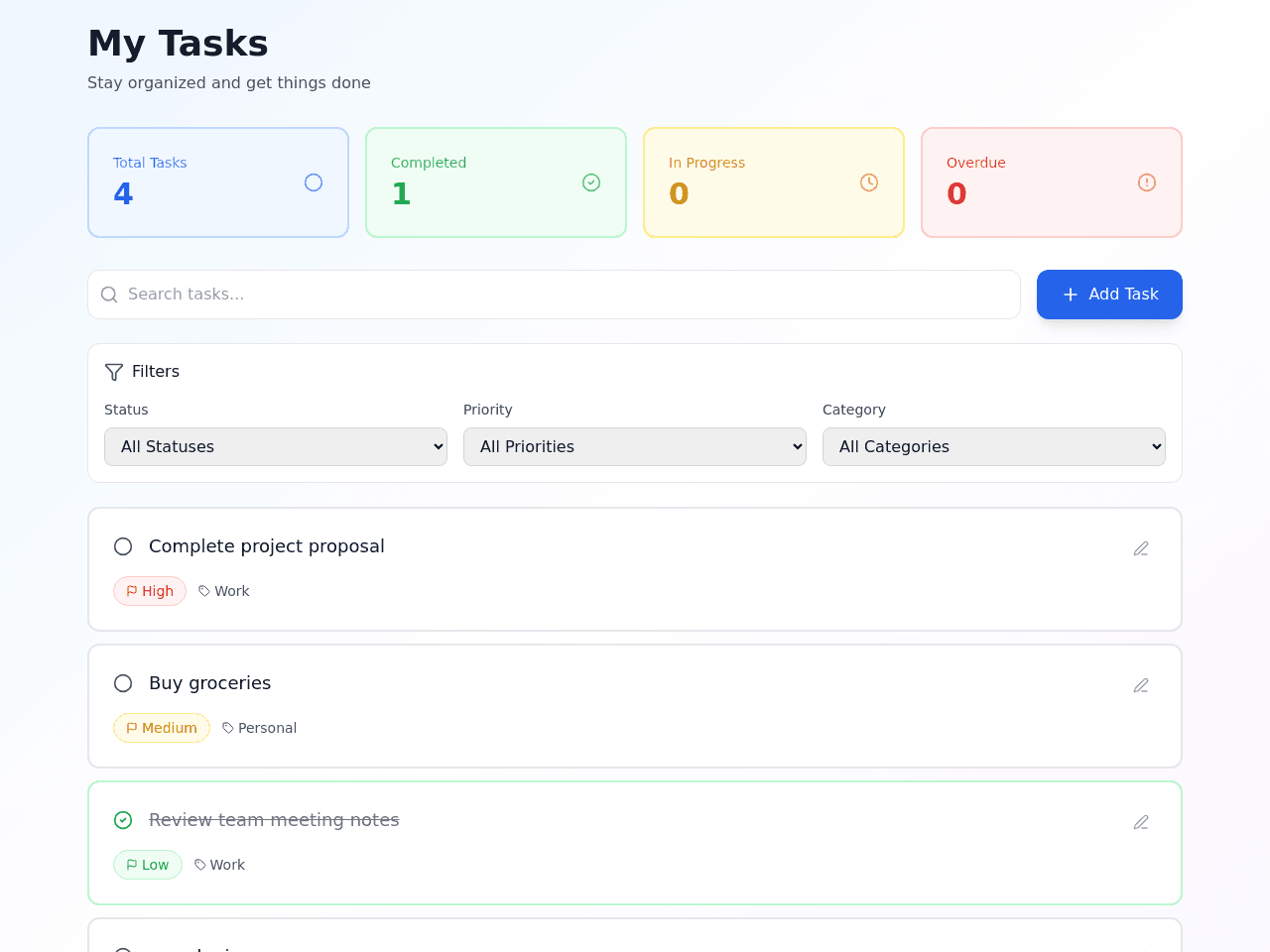The height and width of the screenshot is (952, 1270).
Task: Click the Category filter label
Action: click(854, 410)
